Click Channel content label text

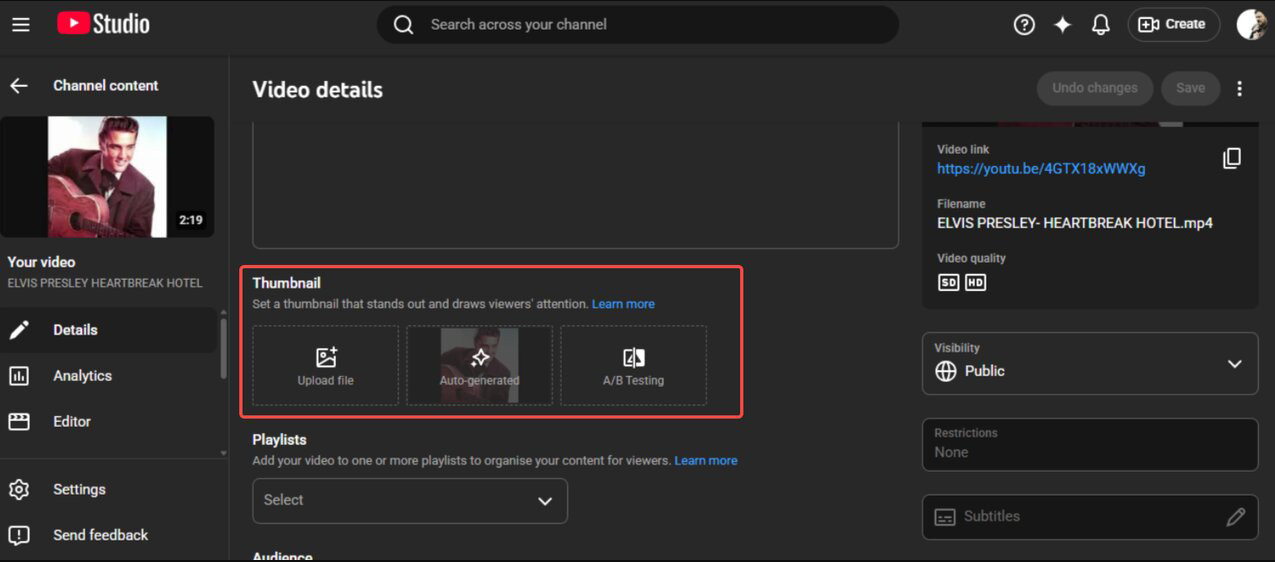point(106,86)
